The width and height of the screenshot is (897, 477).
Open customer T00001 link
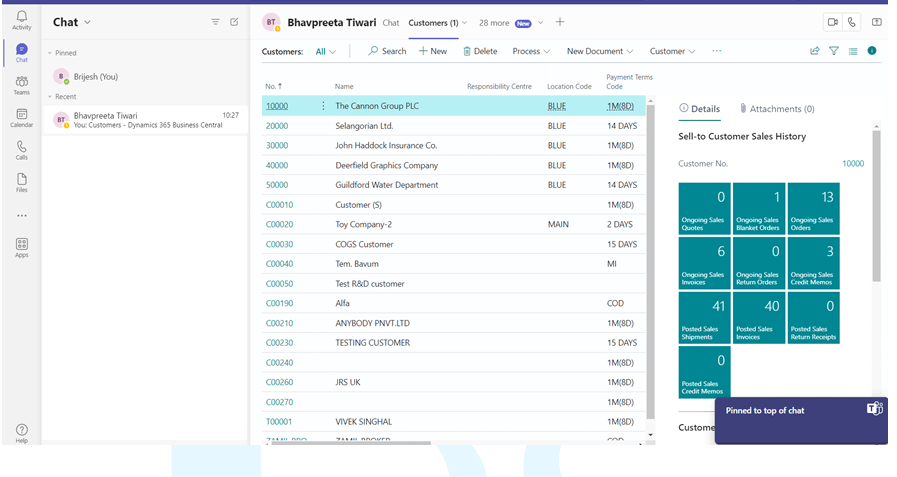coord(279,422)
